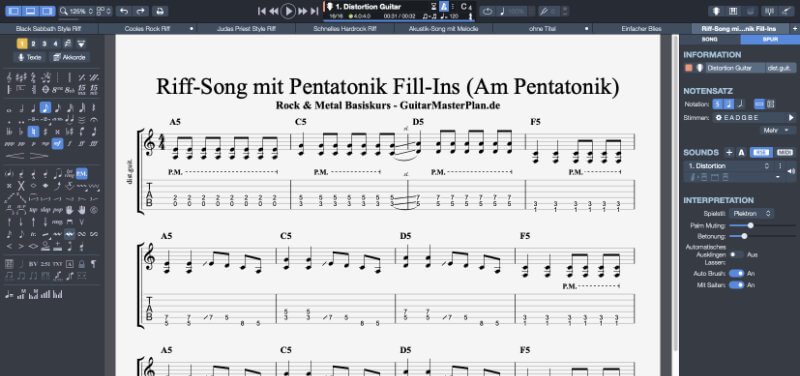800x376 pixels.
Task: Click the pop technique icon
Action: [58, 210]
